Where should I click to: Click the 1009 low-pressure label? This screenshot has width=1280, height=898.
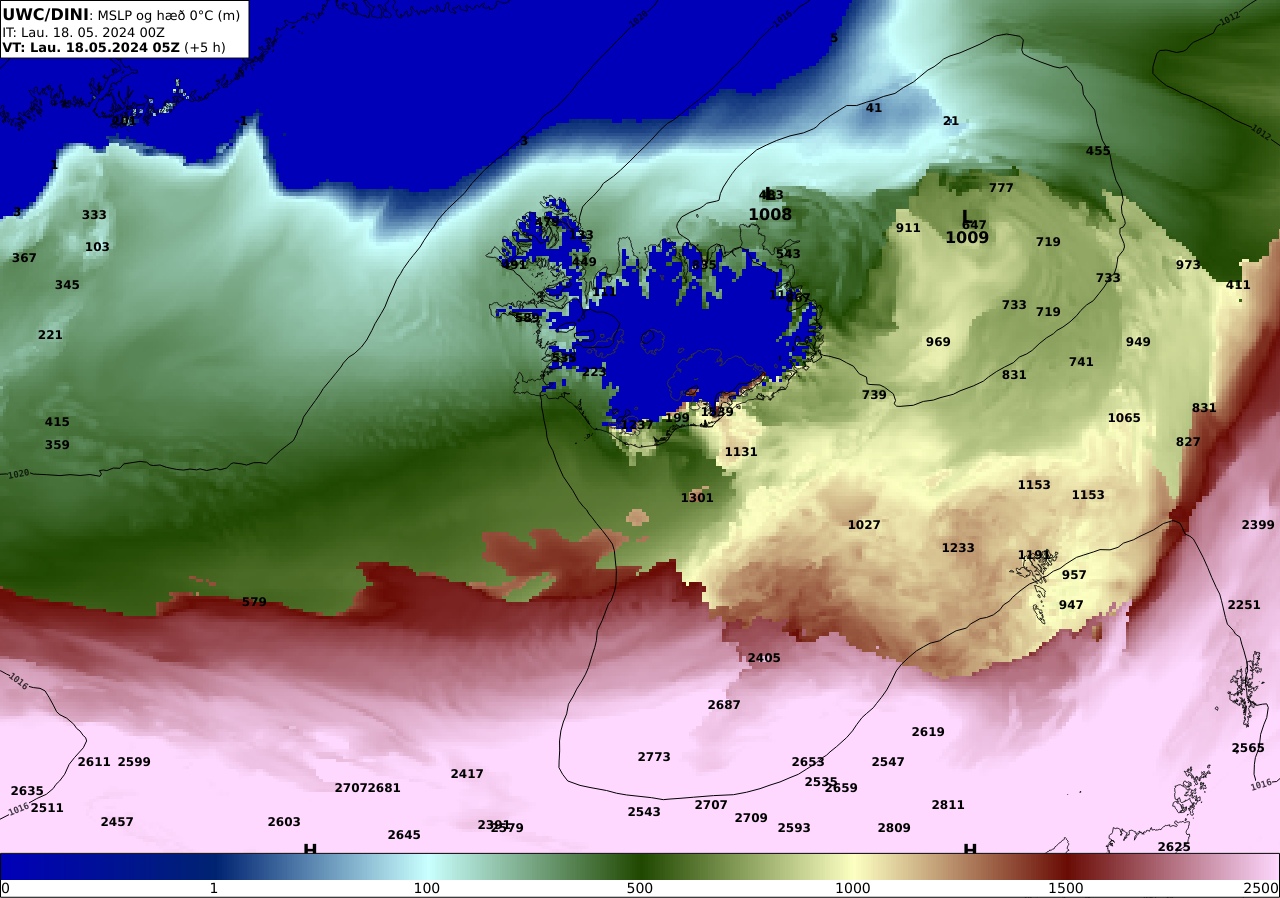click(x=967, y=238)
